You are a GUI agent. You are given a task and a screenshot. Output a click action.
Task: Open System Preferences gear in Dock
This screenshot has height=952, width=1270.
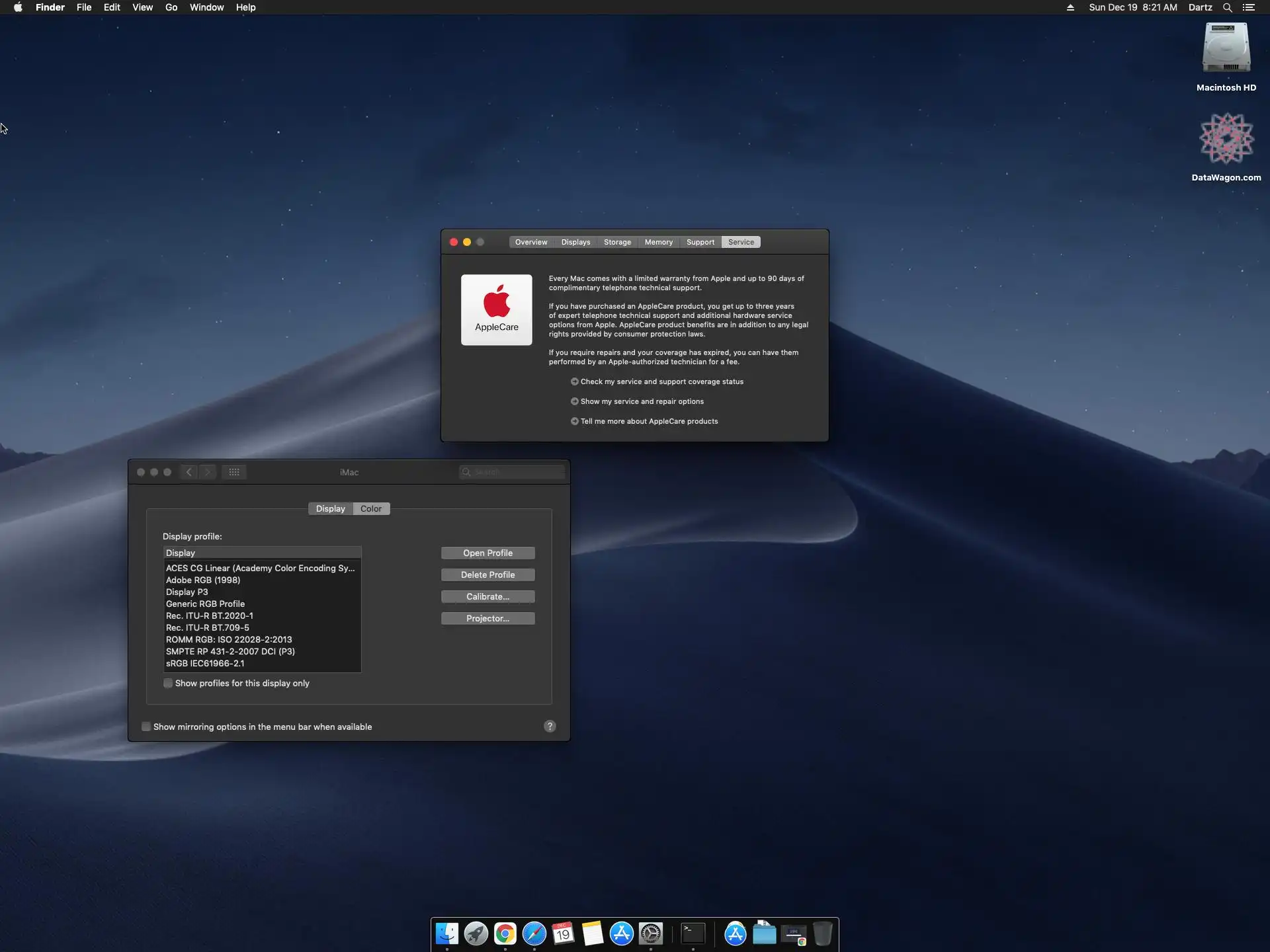point(651,933)
